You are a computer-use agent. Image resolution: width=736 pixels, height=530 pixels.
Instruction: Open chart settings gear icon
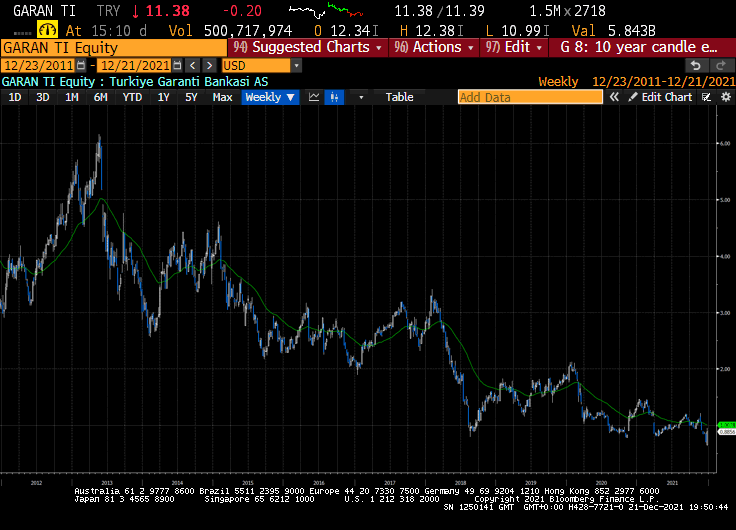(726, 97)
